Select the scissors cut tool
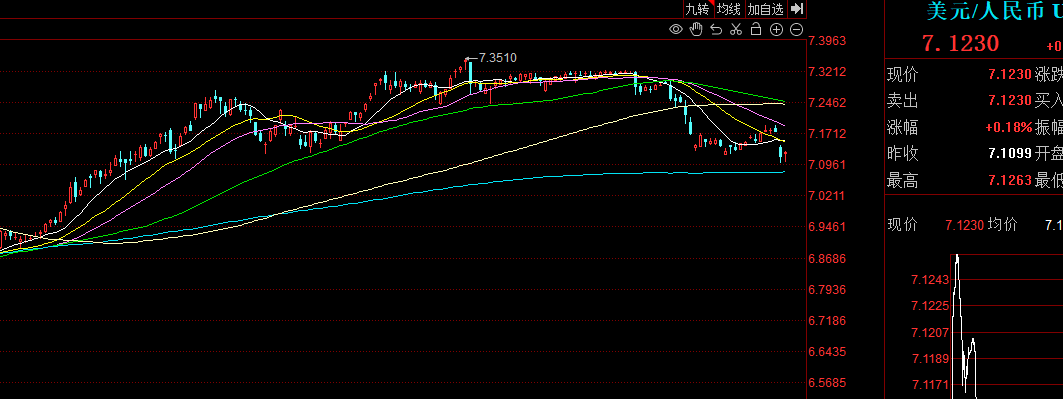Viewport: 1063px width, 399px height. click(x=736, y=29)
